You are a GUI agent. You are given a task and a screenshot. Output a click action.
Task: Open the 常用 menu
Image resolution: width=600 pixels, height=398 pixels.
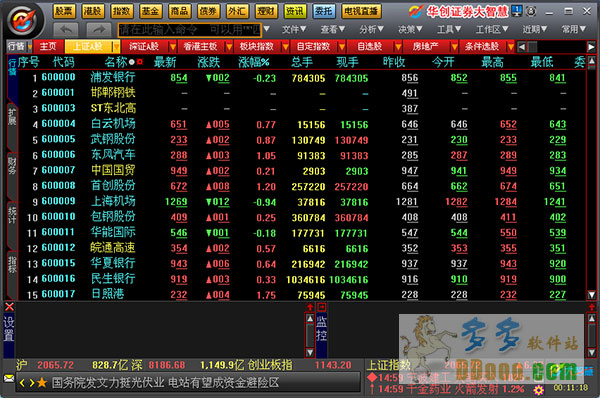tap(574, 29)
